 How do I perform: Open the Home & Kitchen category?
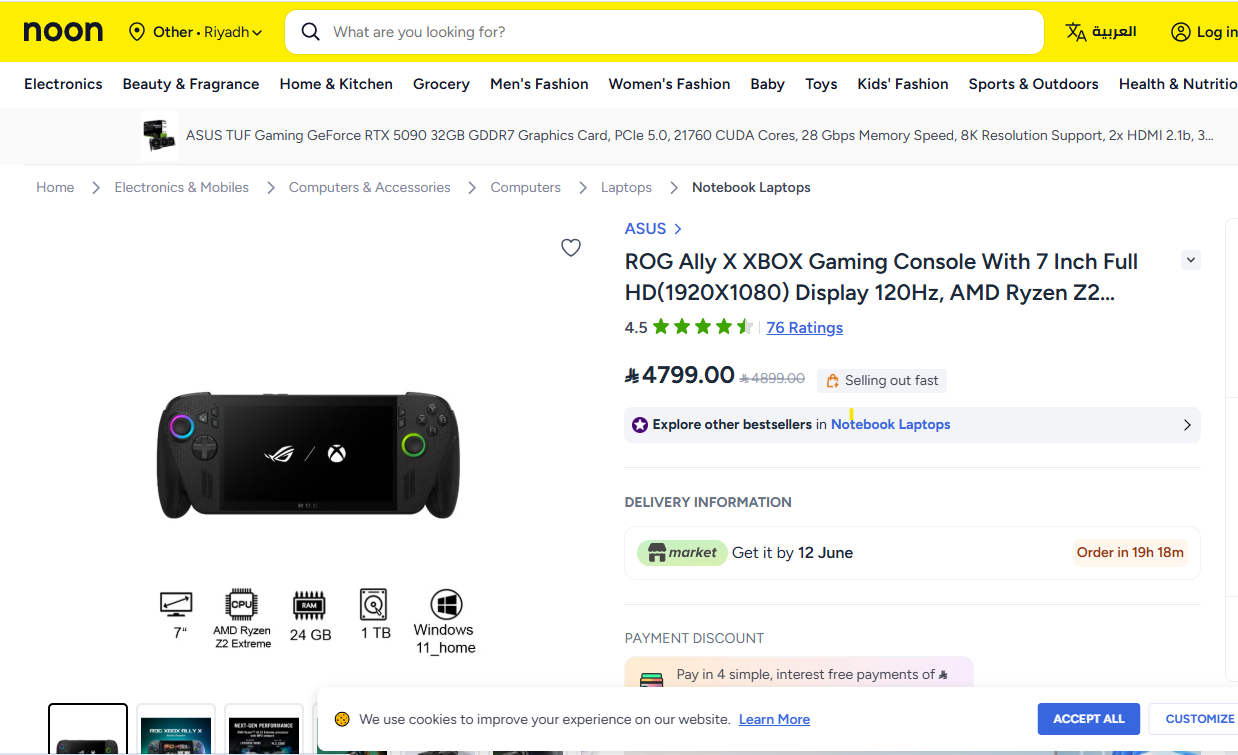(x=336, y=84)
